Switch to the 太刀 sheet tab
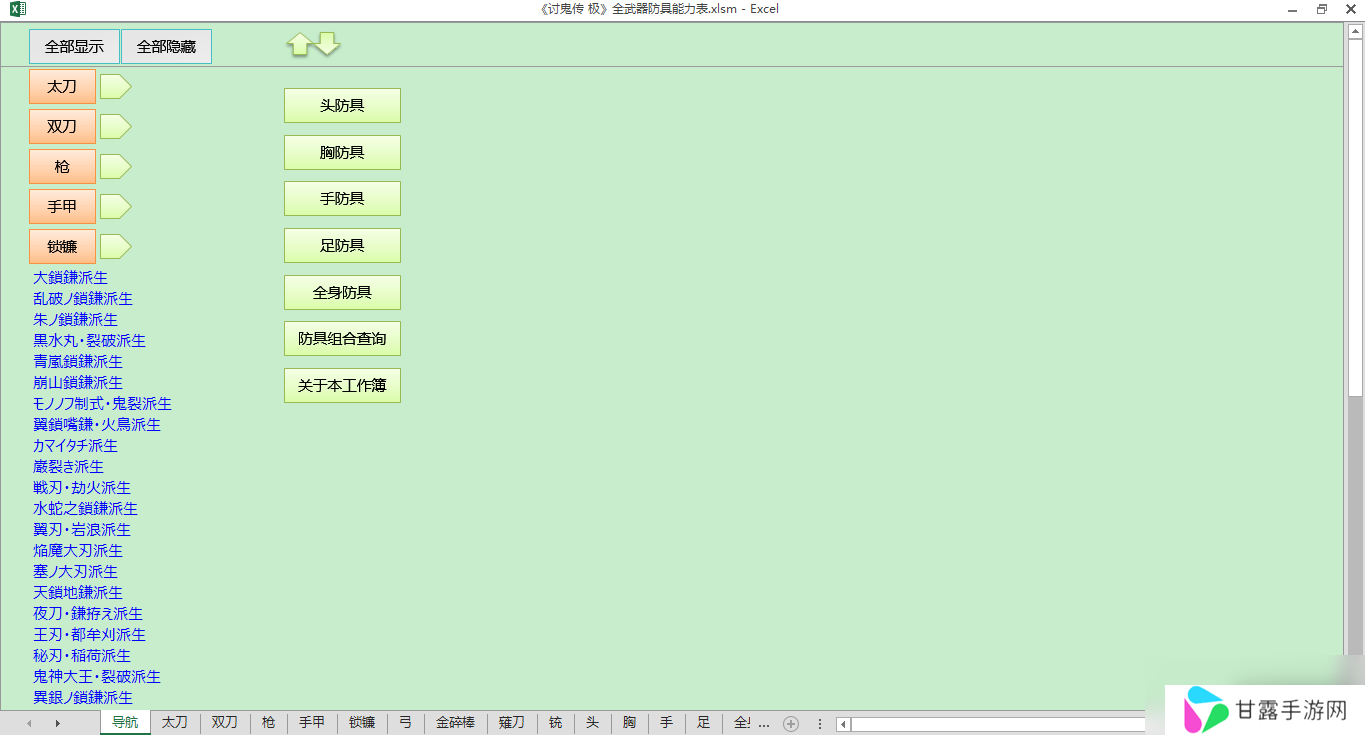 [175, 722]
